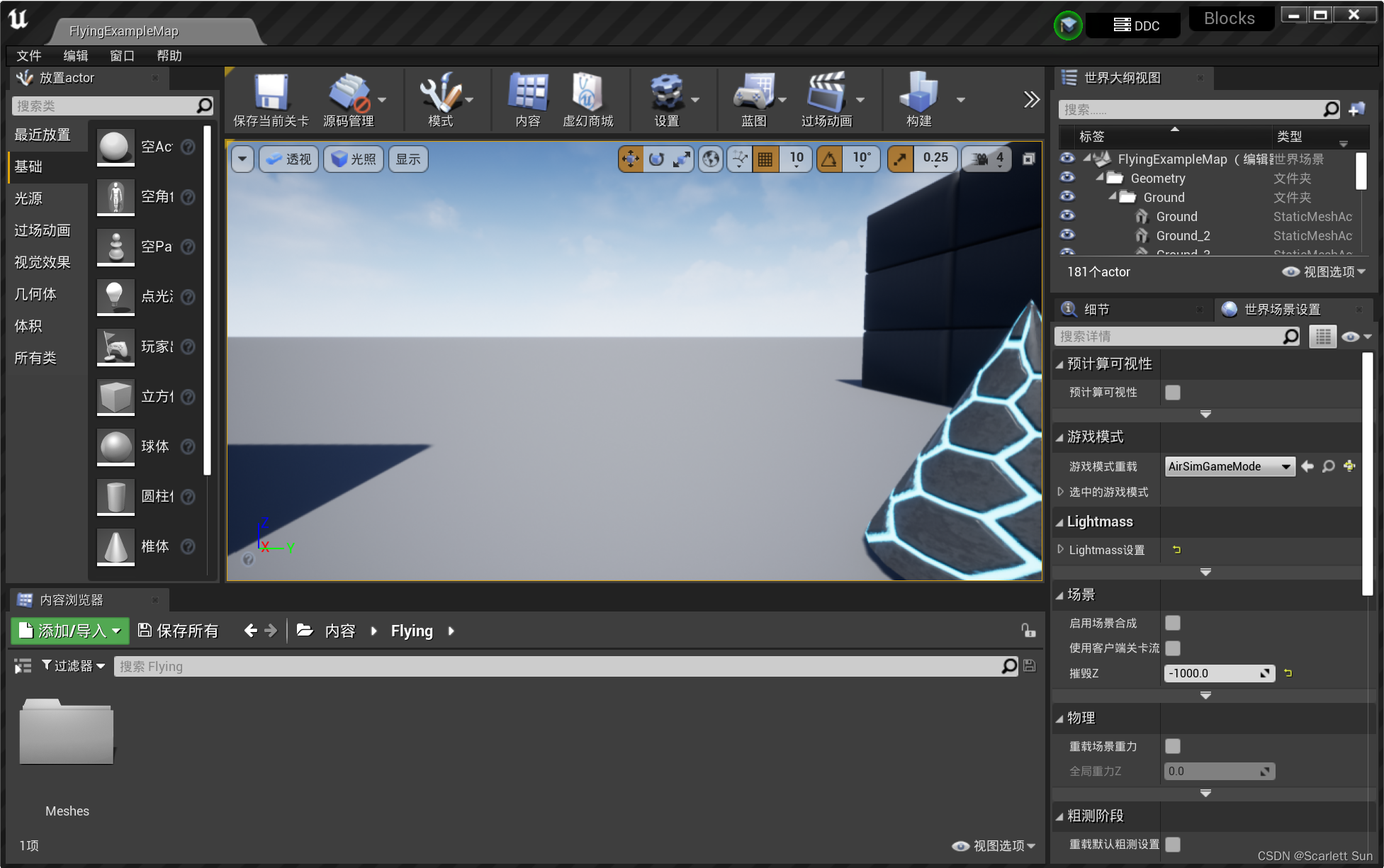
Task: Click the Build cubes icon
Action: point(918,93)
